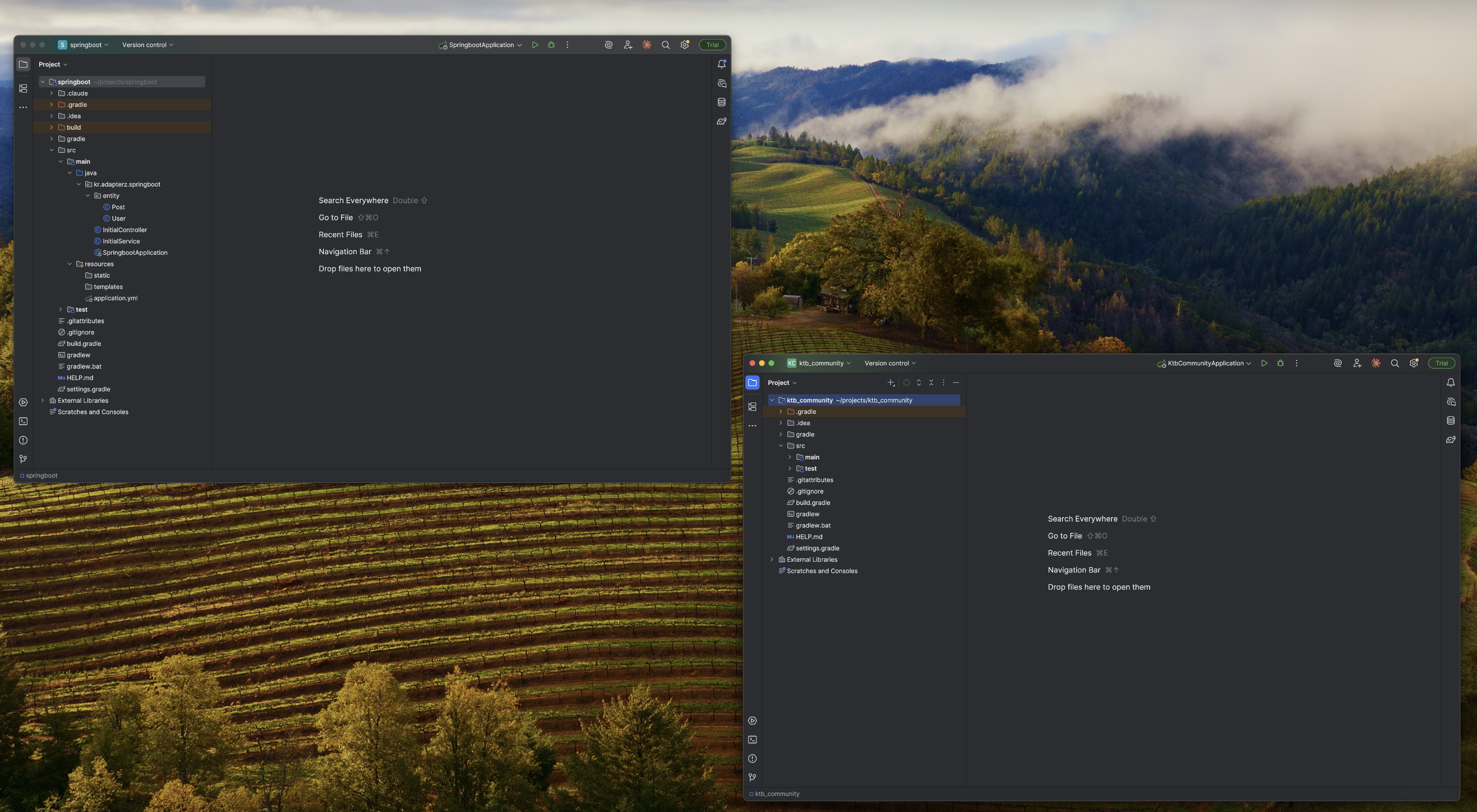Viewport: 1477px width, 812px height.
Task: Toggle Project folder button in springboot sidebar
Action: click(x=23, y=64)
